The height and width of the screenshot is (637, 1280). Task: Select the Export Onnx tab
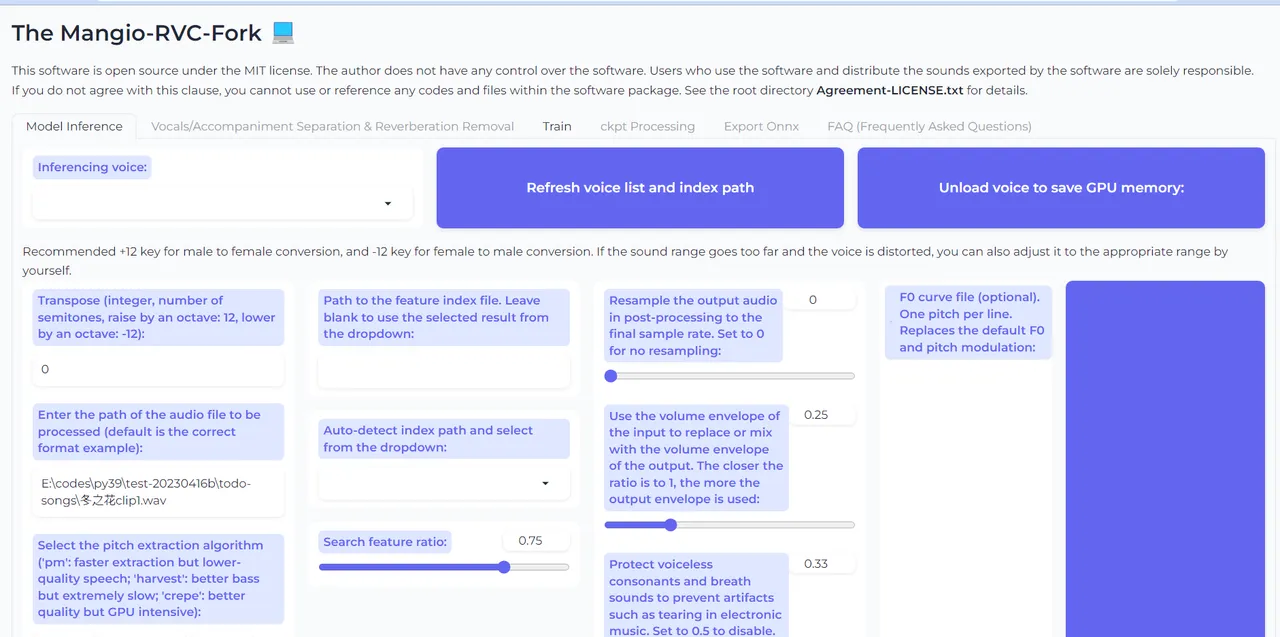click(x=761, y=127)
